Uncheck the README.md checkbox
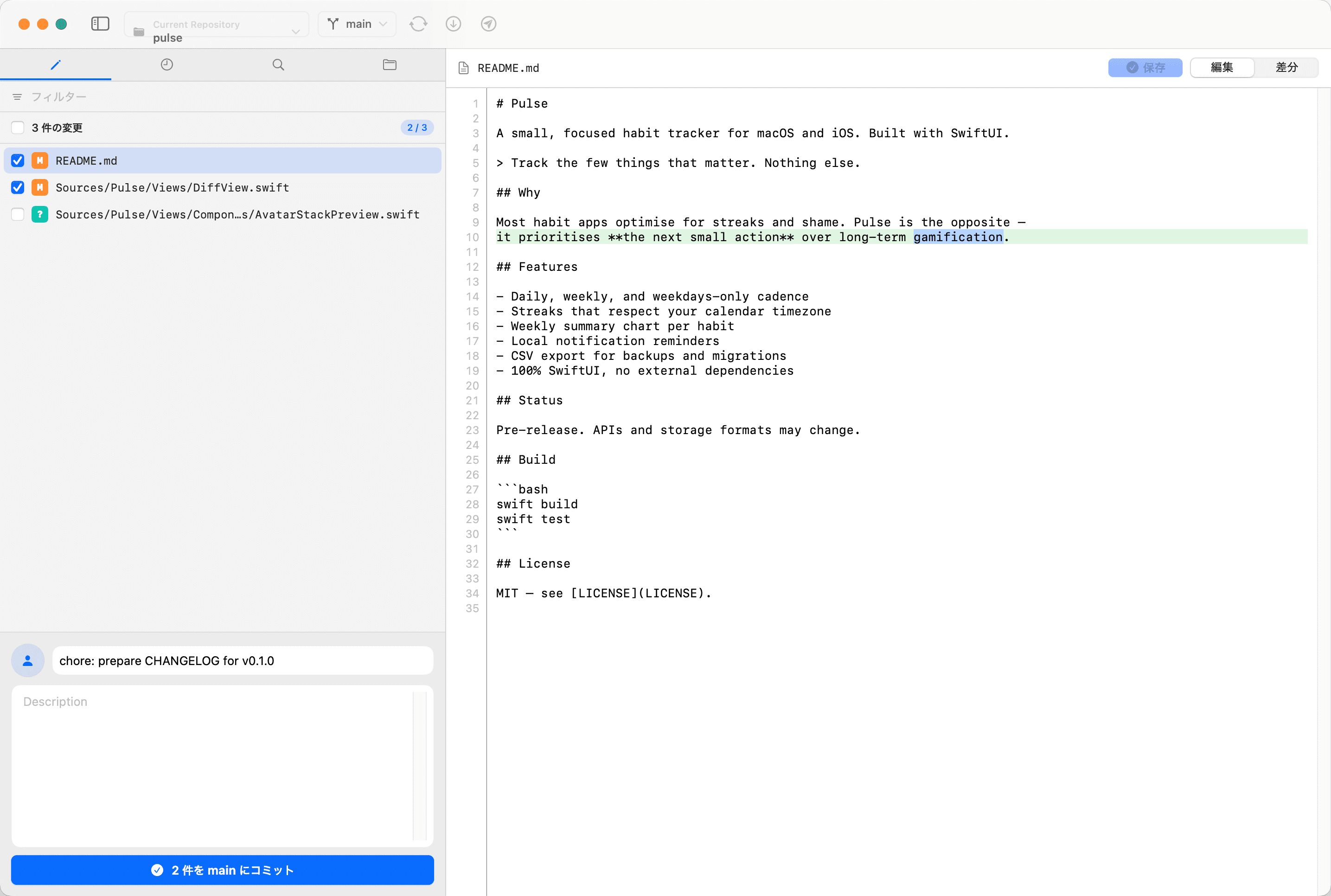 click(x=18, y=160)
